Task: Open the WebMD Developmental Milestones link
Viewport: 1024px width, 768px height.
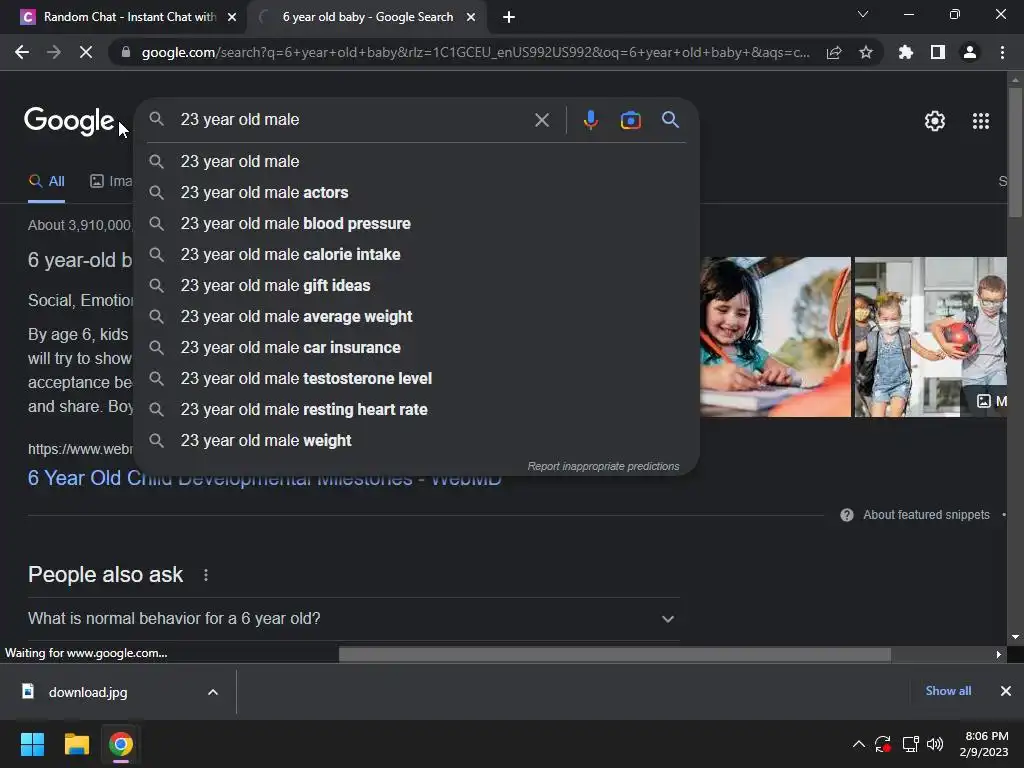Action: pos(264,478)
